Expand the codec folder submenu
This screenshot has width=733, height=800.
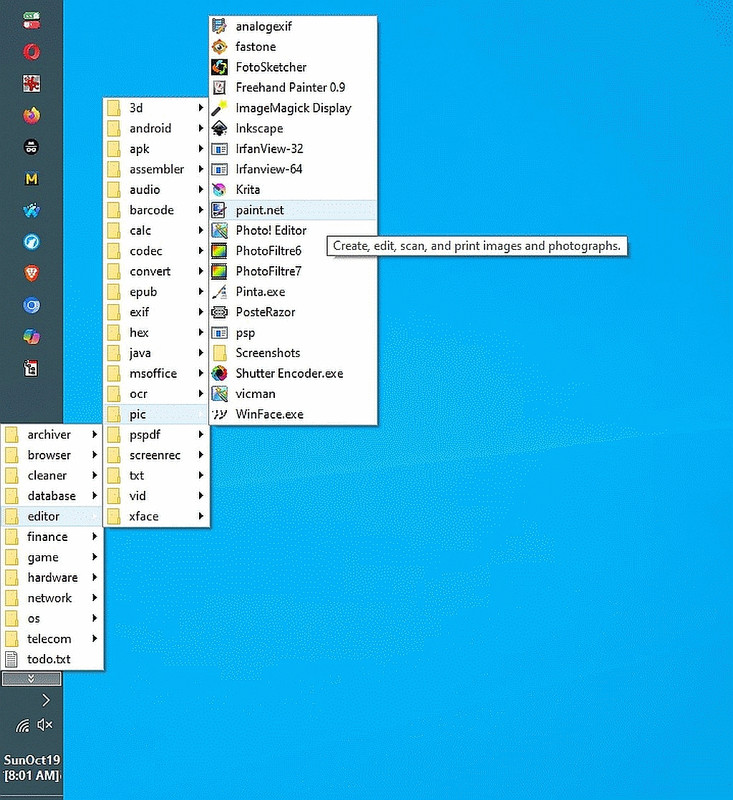coord(156,251)
